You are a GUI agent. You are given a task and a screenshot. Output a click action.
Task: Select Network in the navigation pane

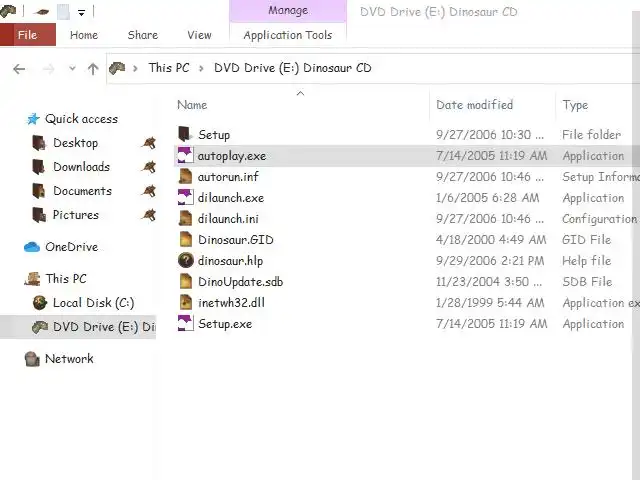click(x=69, y=359)
